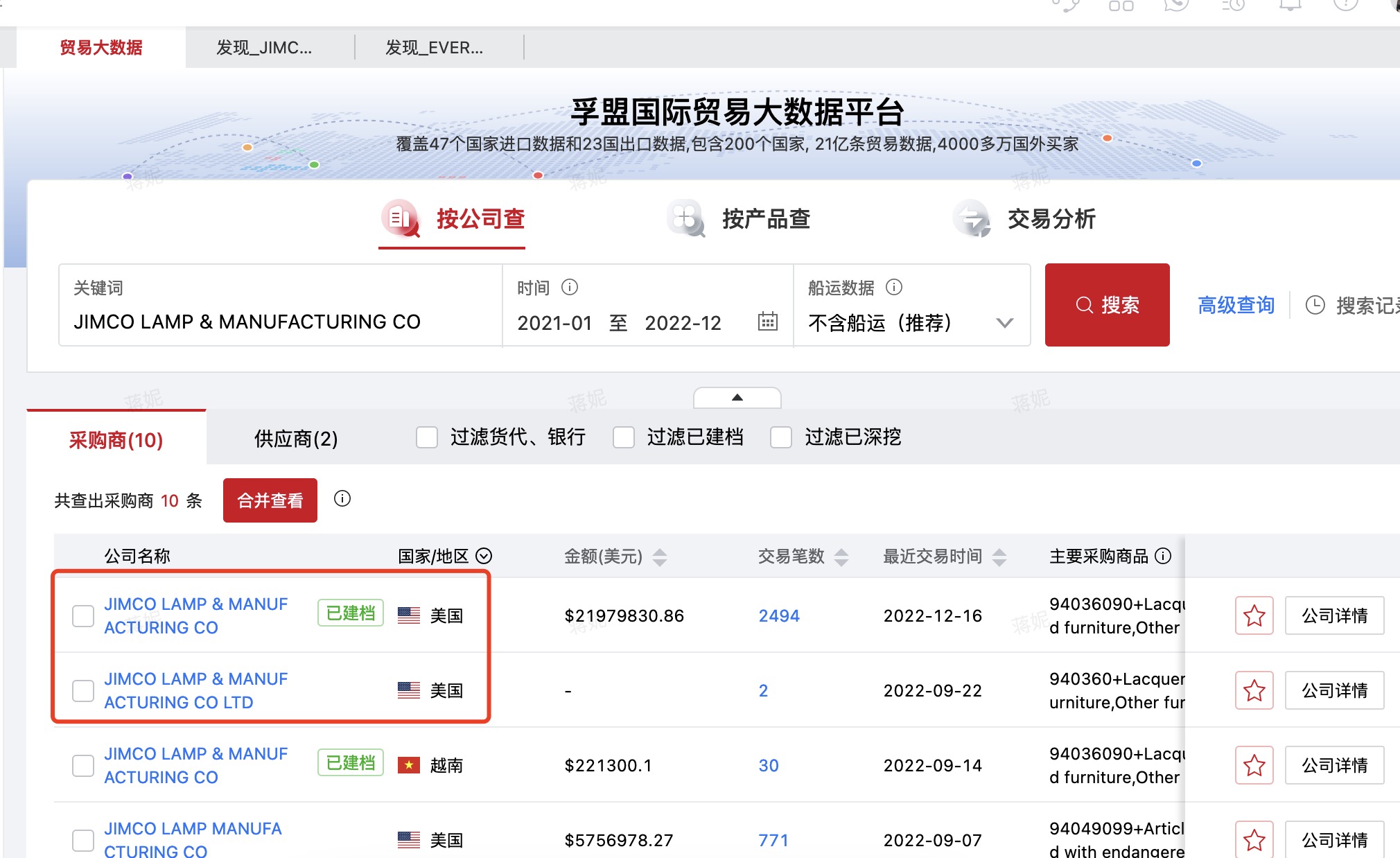Click the info icon beside 合并查看

coord(342,499)
